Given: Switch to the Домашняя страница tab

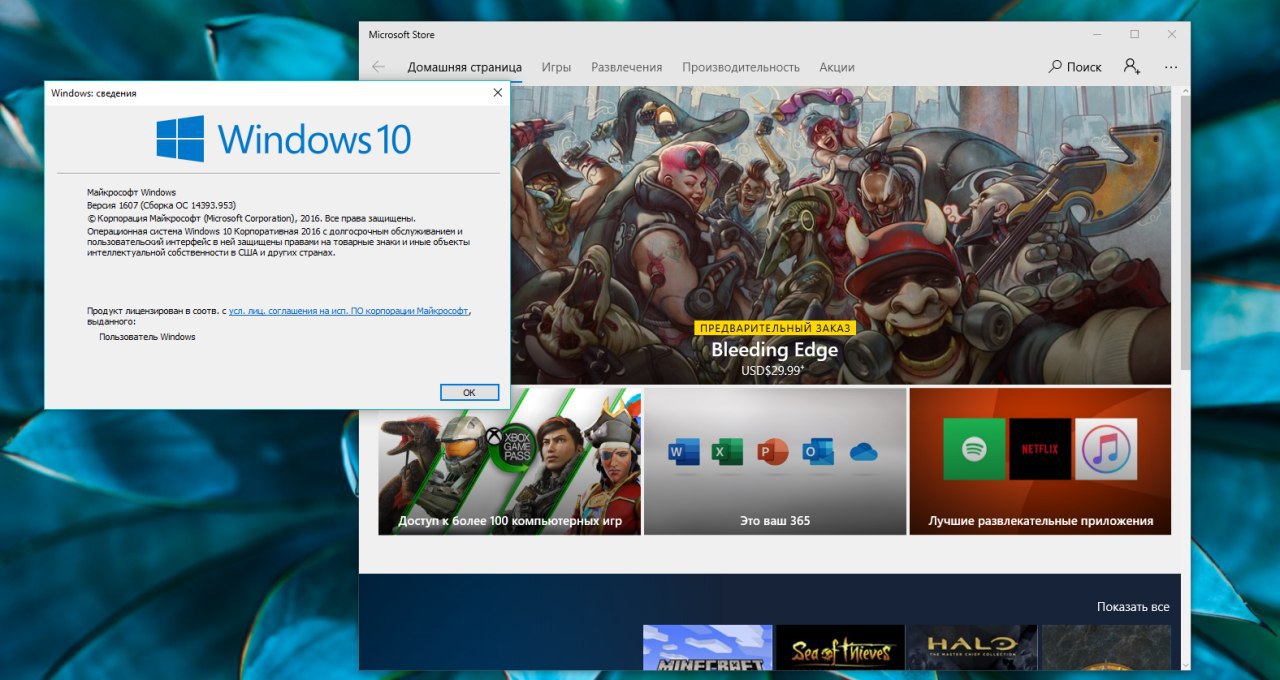Looking at the screenshot, I should click(x=464, y=67).
